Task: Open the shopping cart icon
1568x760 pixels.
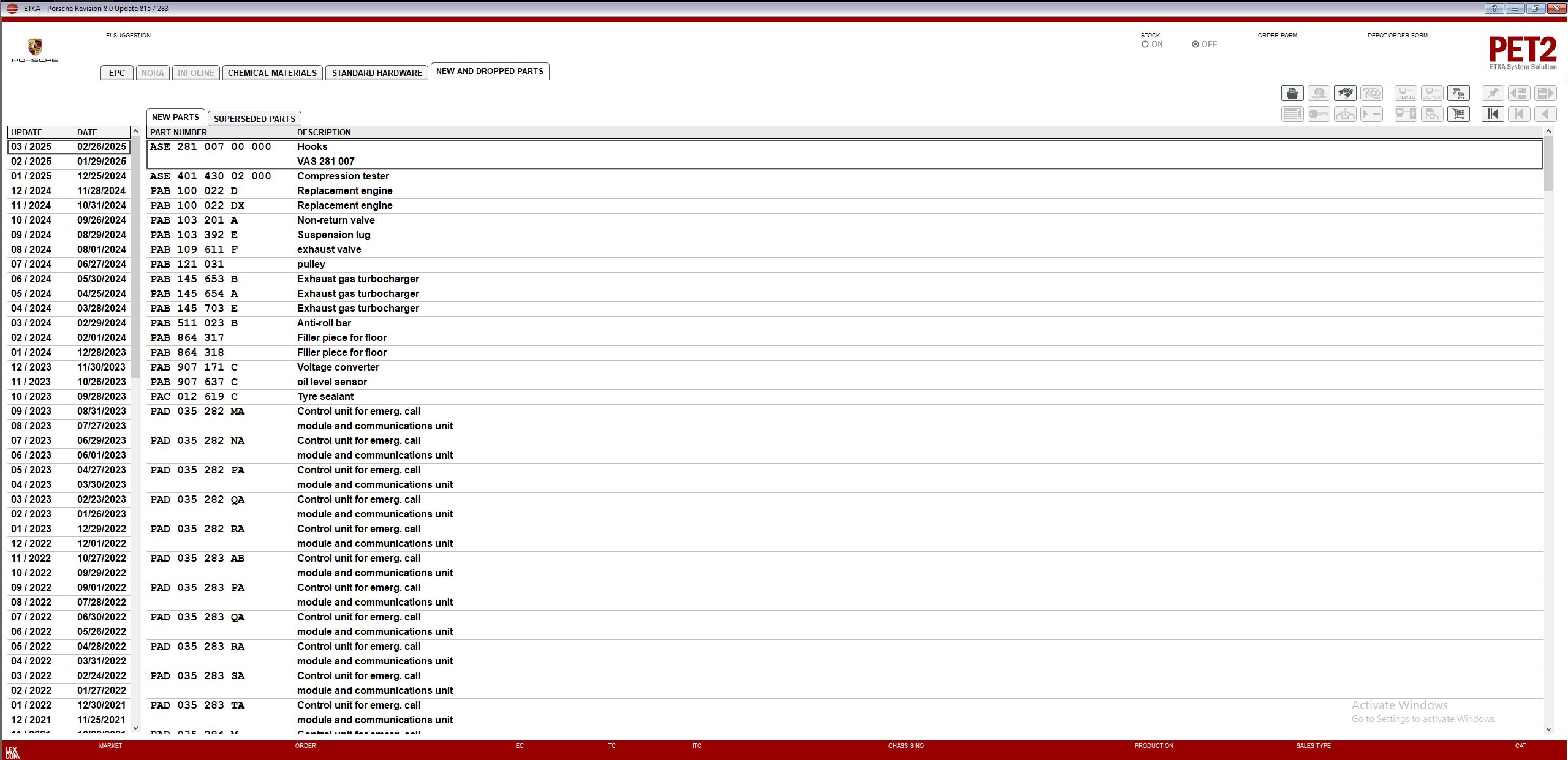Action: [1459, 114]
